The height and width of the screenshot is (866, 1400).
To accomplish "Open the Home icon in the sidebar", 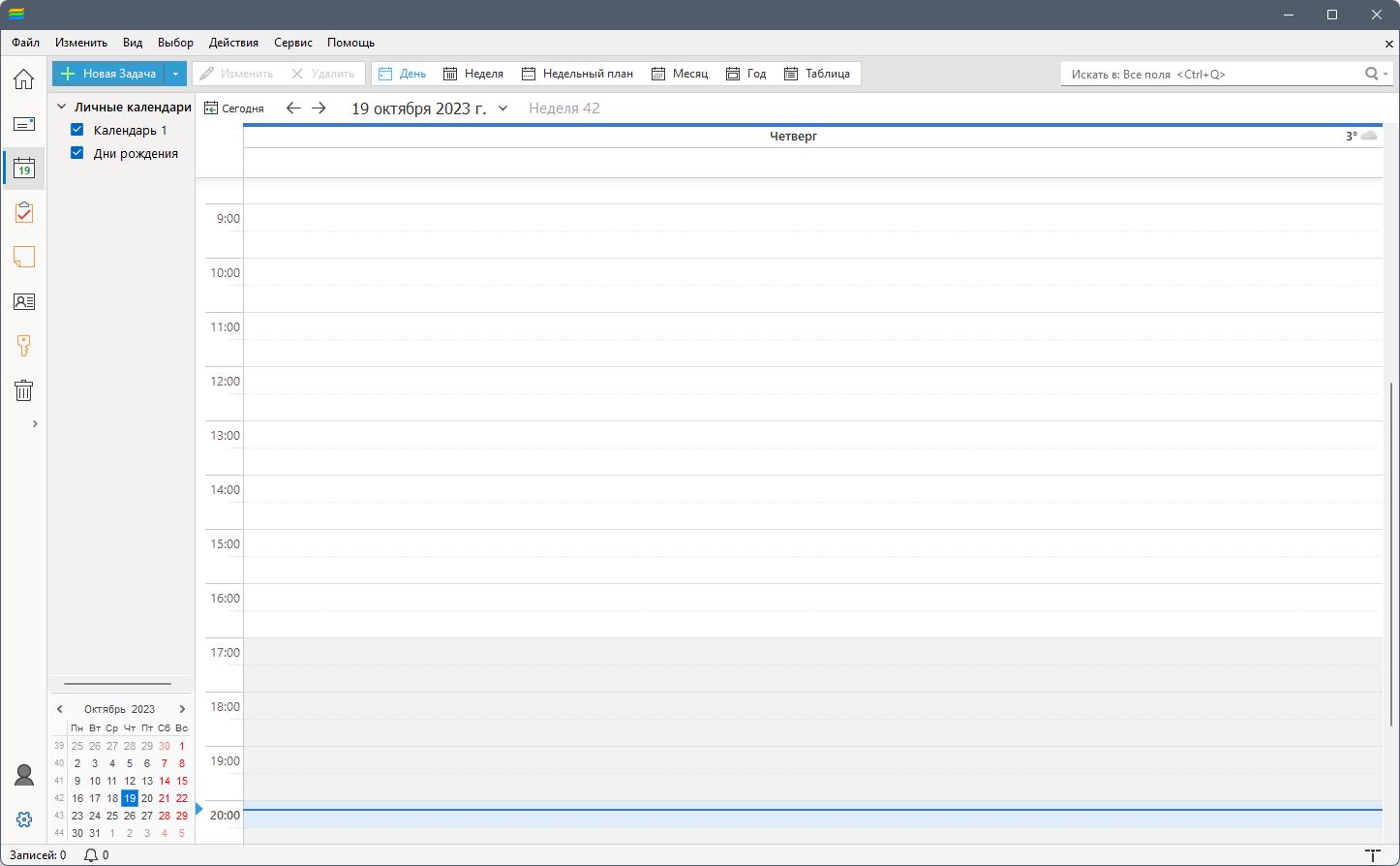I will pyautogui.click(x=23, y=79).
